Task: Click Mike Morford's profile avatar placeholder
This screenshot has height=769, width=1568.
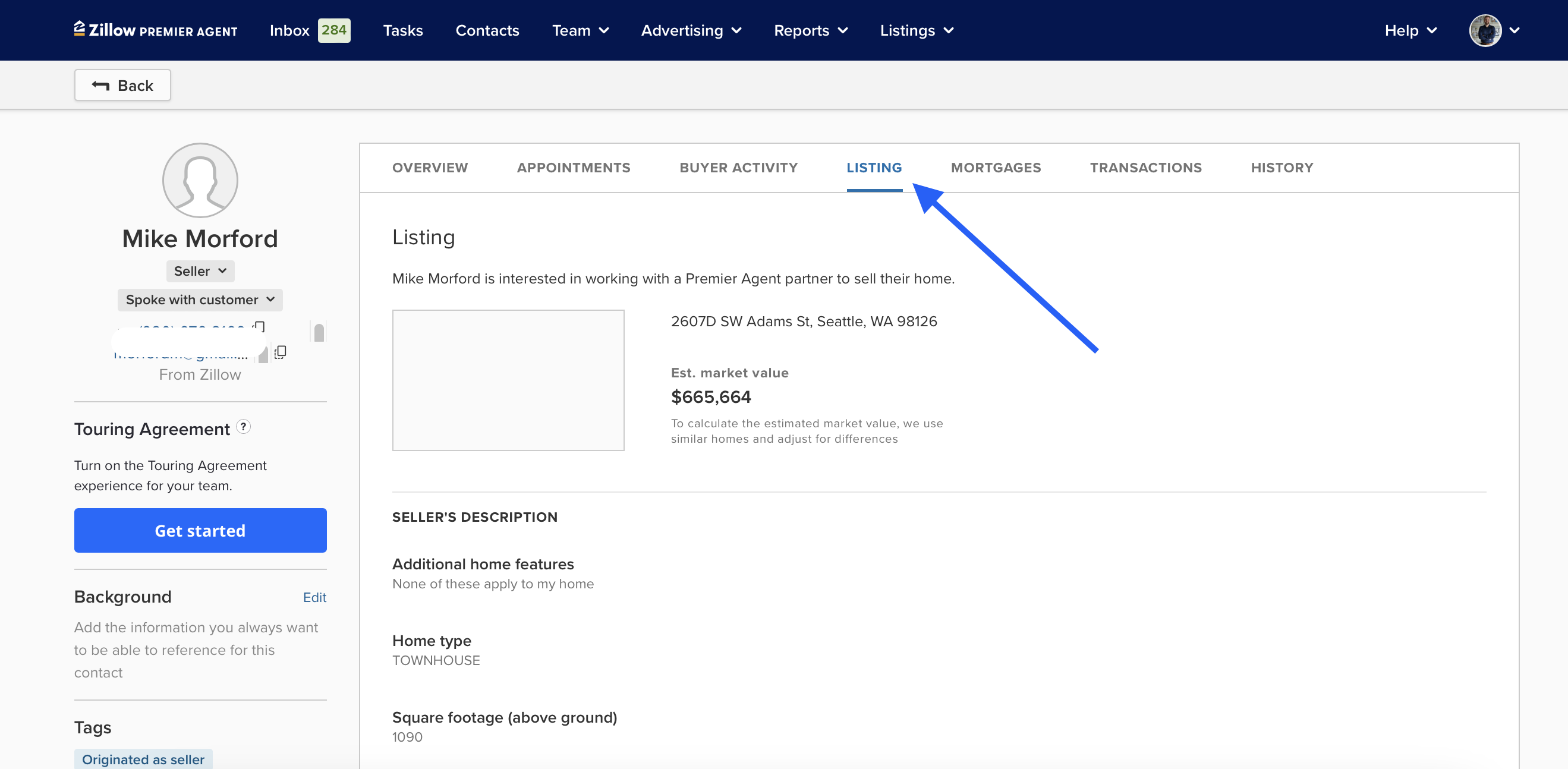Action: point(200,181)
